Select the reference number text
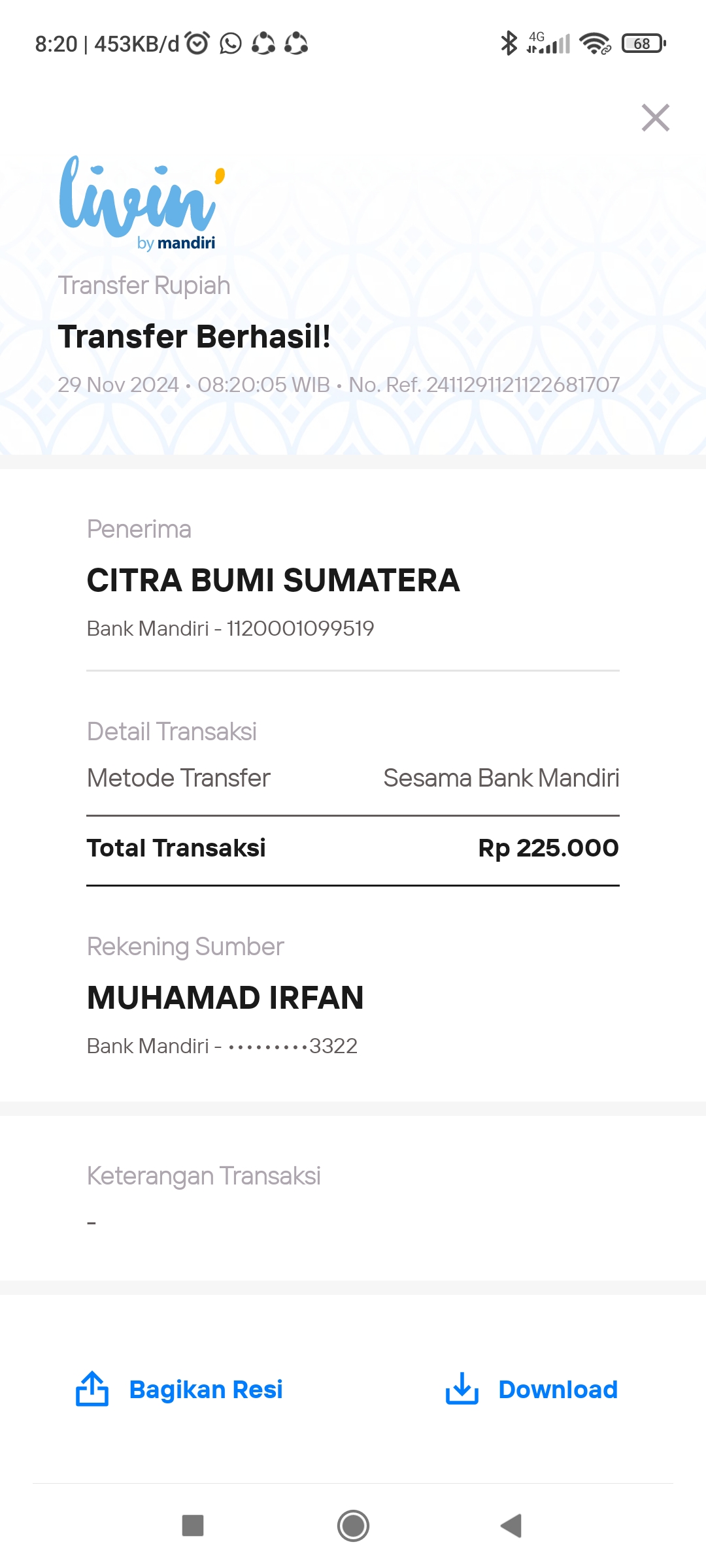The image size is (706, 1568). coord(484,385)
